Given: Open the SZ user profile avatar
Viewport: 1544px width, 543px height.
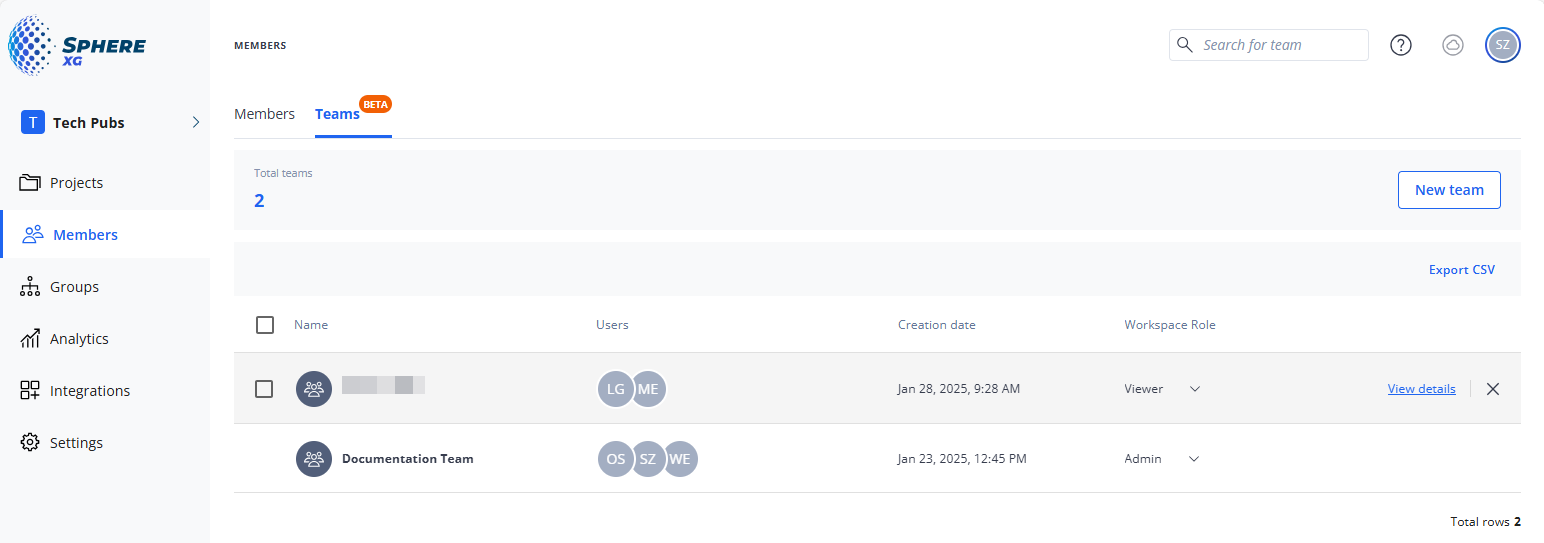Looking at the screenshot, I should coord(1502,45).
